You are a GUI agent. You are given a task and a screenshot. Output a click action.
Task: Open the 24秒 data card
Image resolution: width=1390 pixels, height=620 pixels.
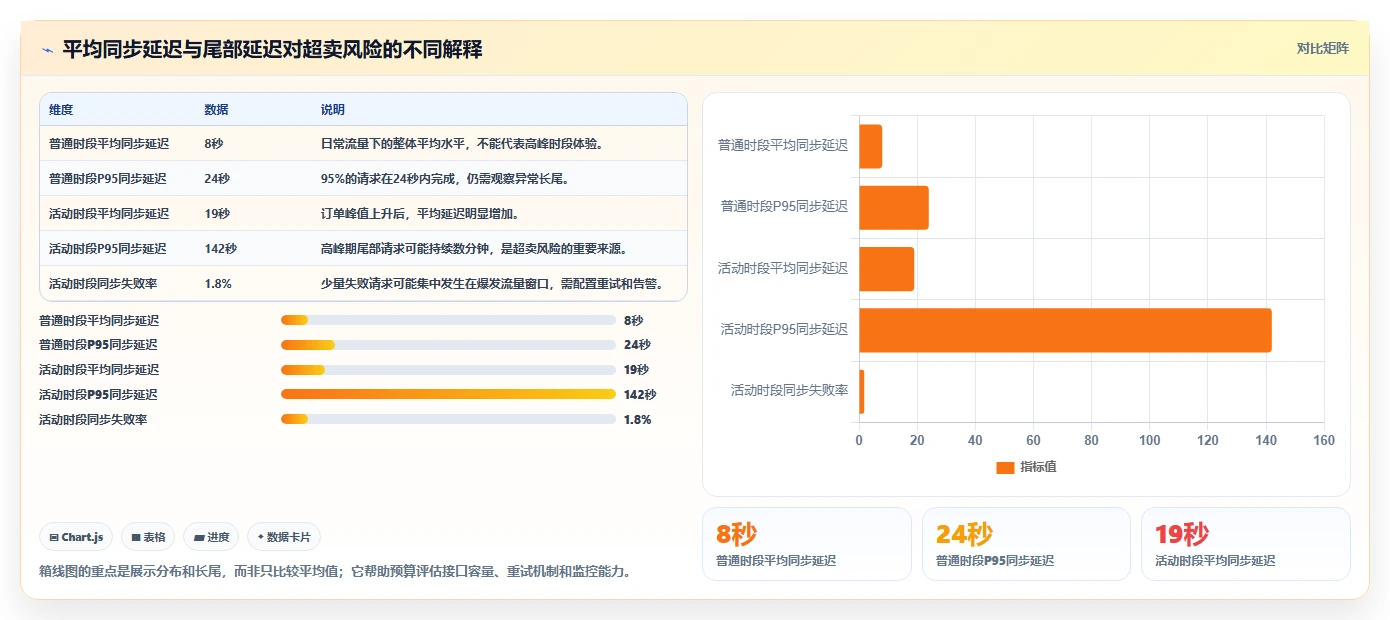click(1026, 544)
